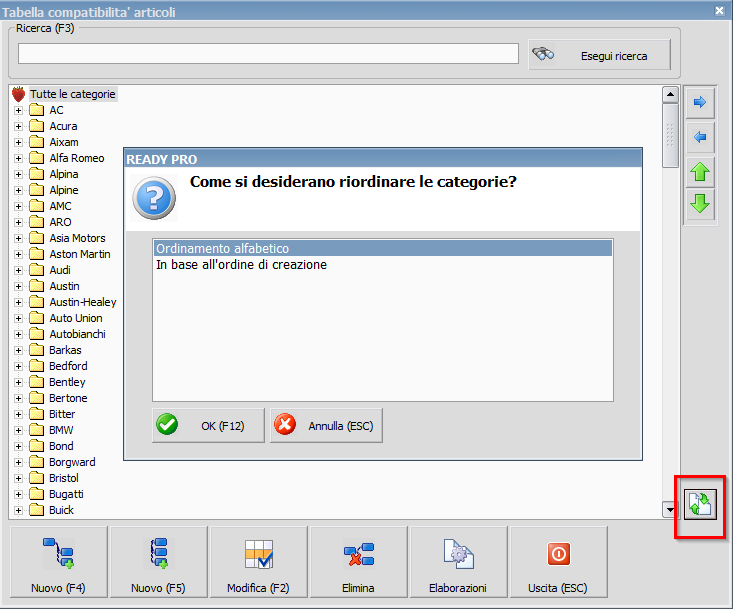Select the 'Borgward' tree item

(72, 462)
